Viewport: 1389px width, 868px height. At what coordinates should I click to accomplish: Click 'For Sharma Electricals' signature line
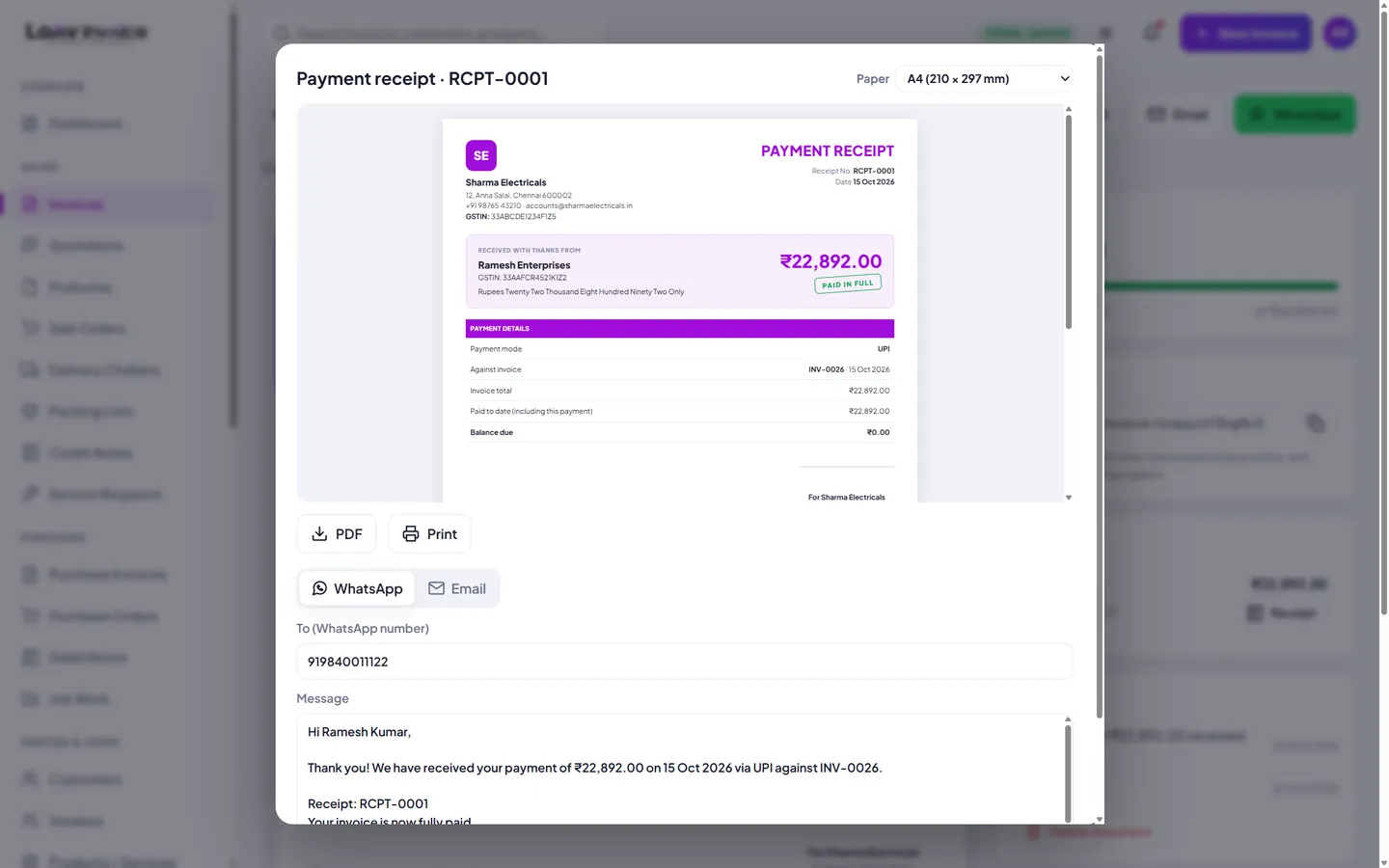(x=847, y=498)
